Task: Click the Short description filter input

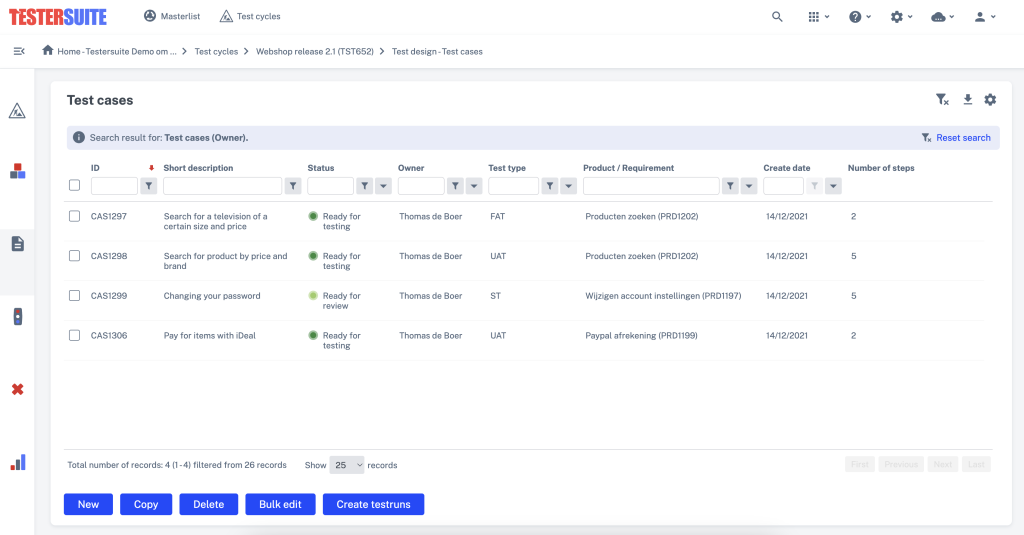Action: tap(223, 186)
